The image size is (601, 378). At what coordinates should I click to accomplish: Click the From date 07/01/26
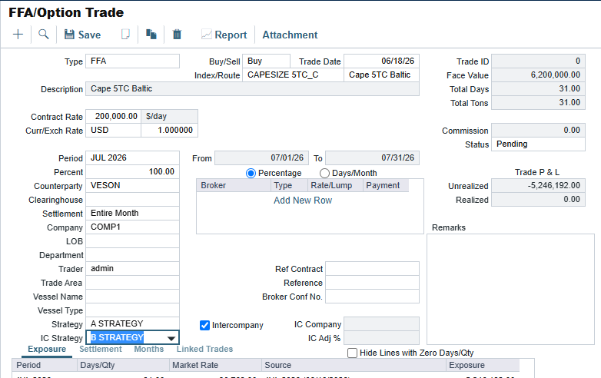pyautogui.click(x=261, y=158)
